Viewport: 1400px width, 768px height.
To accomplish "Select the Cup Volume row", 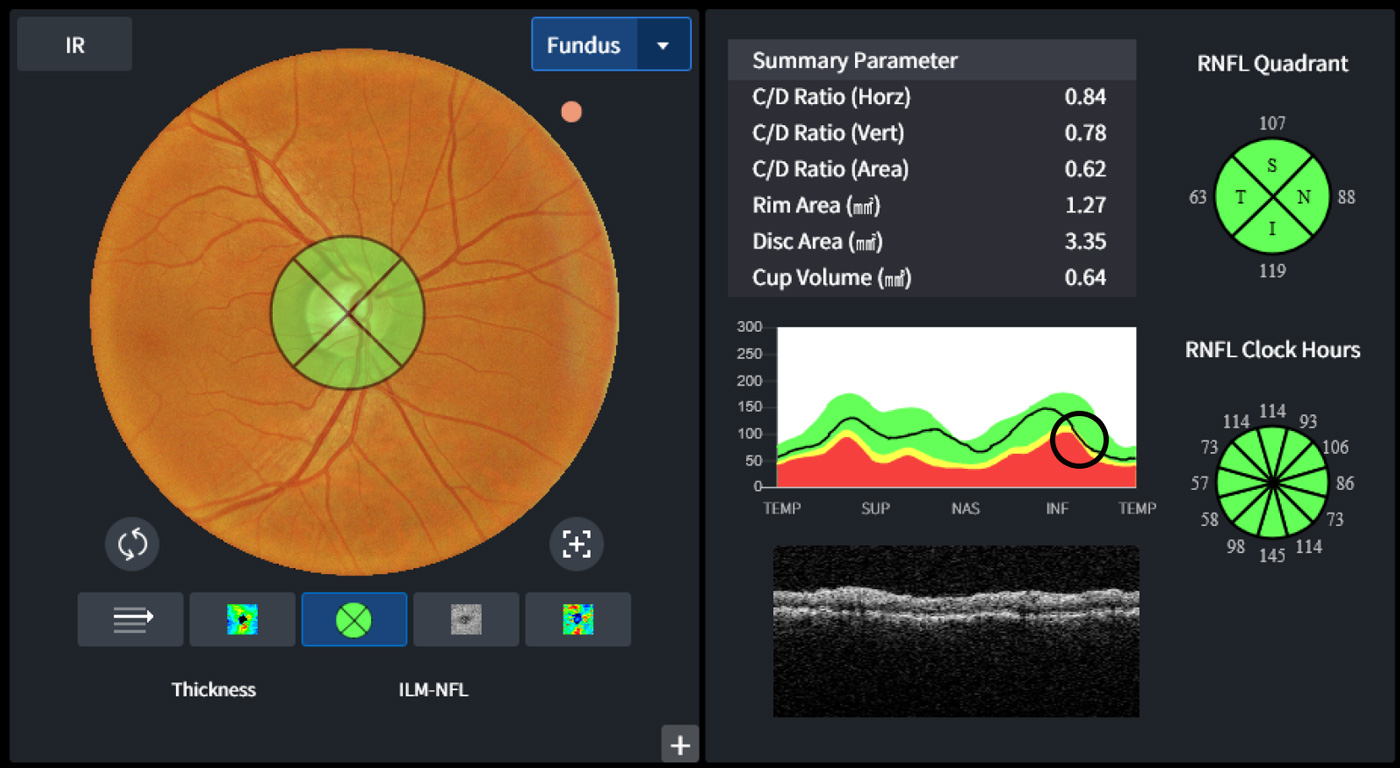I will (932, 277).
